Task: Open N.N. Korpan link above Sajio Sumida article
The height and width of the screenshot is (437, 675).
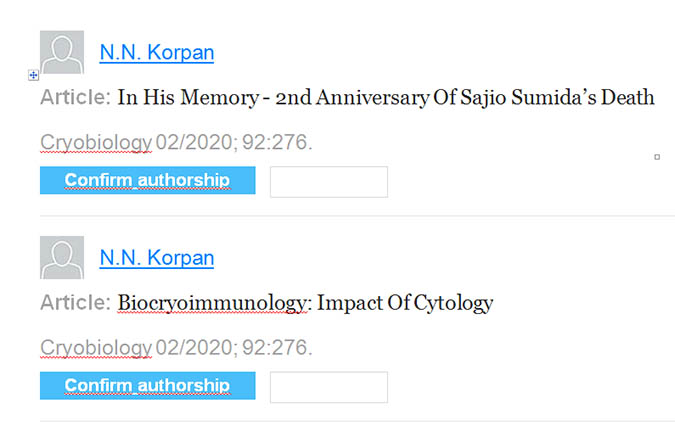Action: (x=157, y=53)
